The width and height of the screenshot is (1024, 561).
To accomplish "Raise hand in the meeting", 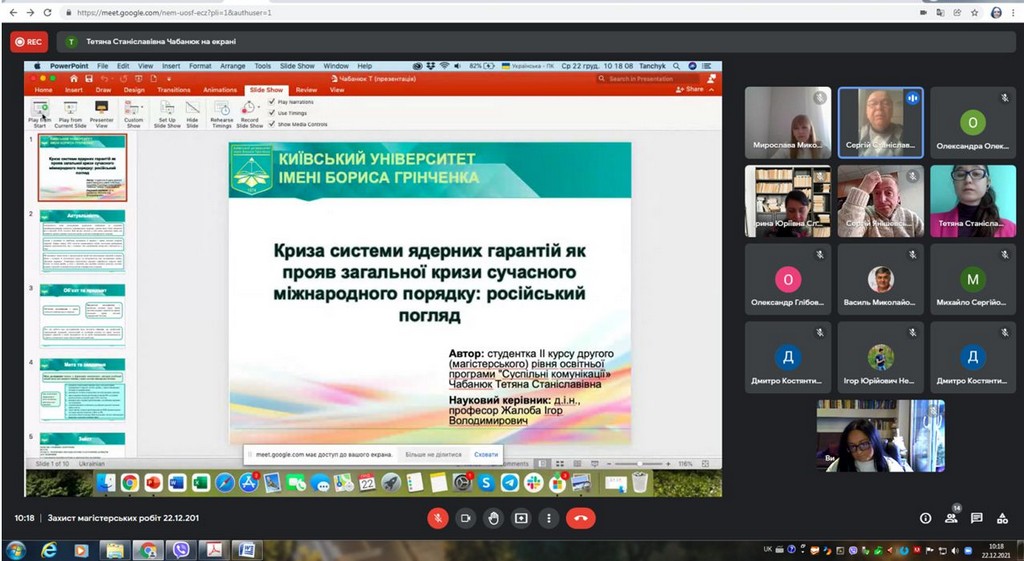I will click(x=493, y=518).
